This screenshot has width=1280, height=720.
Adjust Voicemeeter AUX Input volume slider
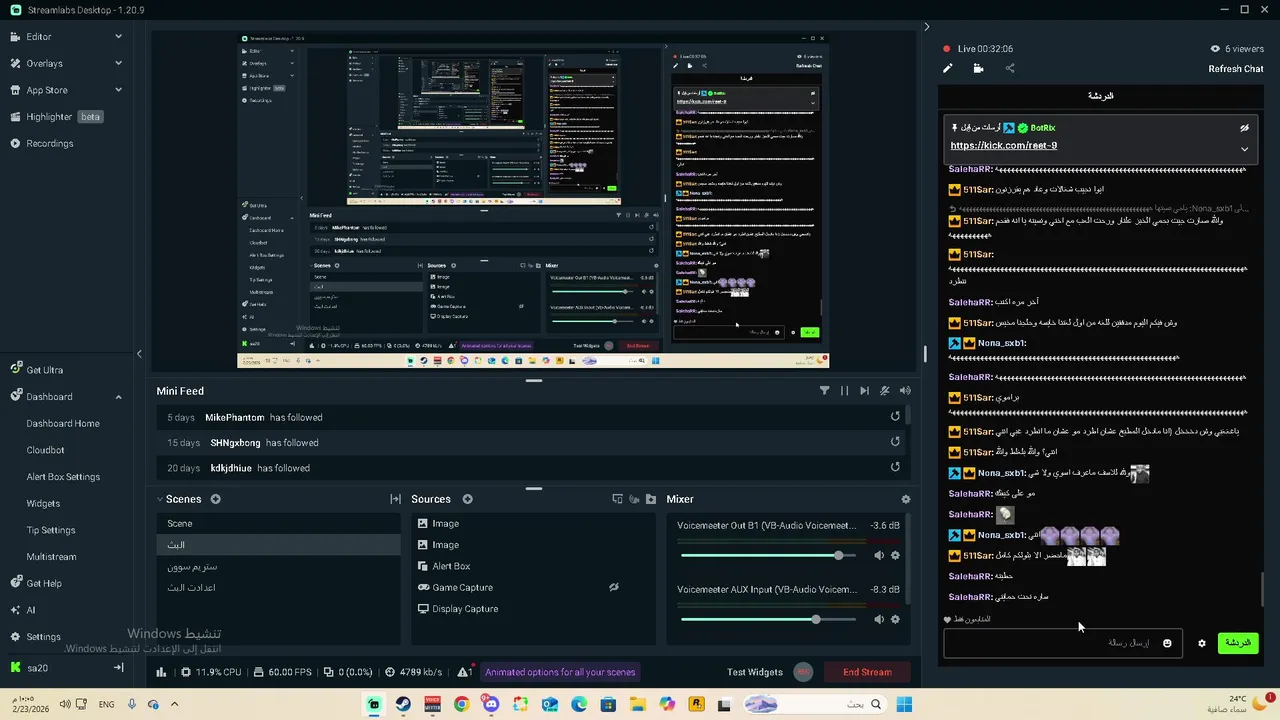pyautogui.click(x=768, y=619)
